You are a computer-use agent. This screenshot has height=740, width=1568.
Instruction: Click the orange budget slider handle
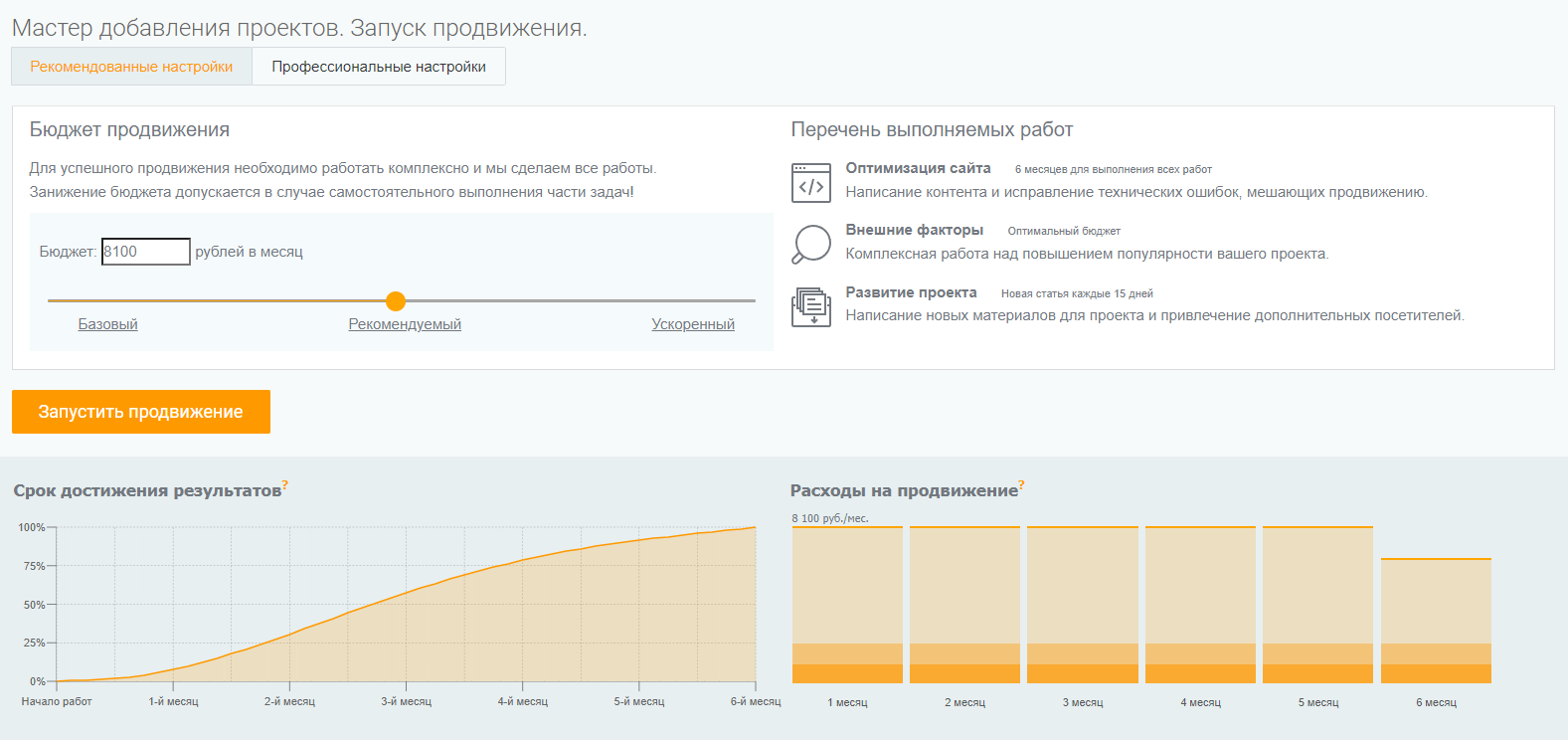tap(396, 301)
